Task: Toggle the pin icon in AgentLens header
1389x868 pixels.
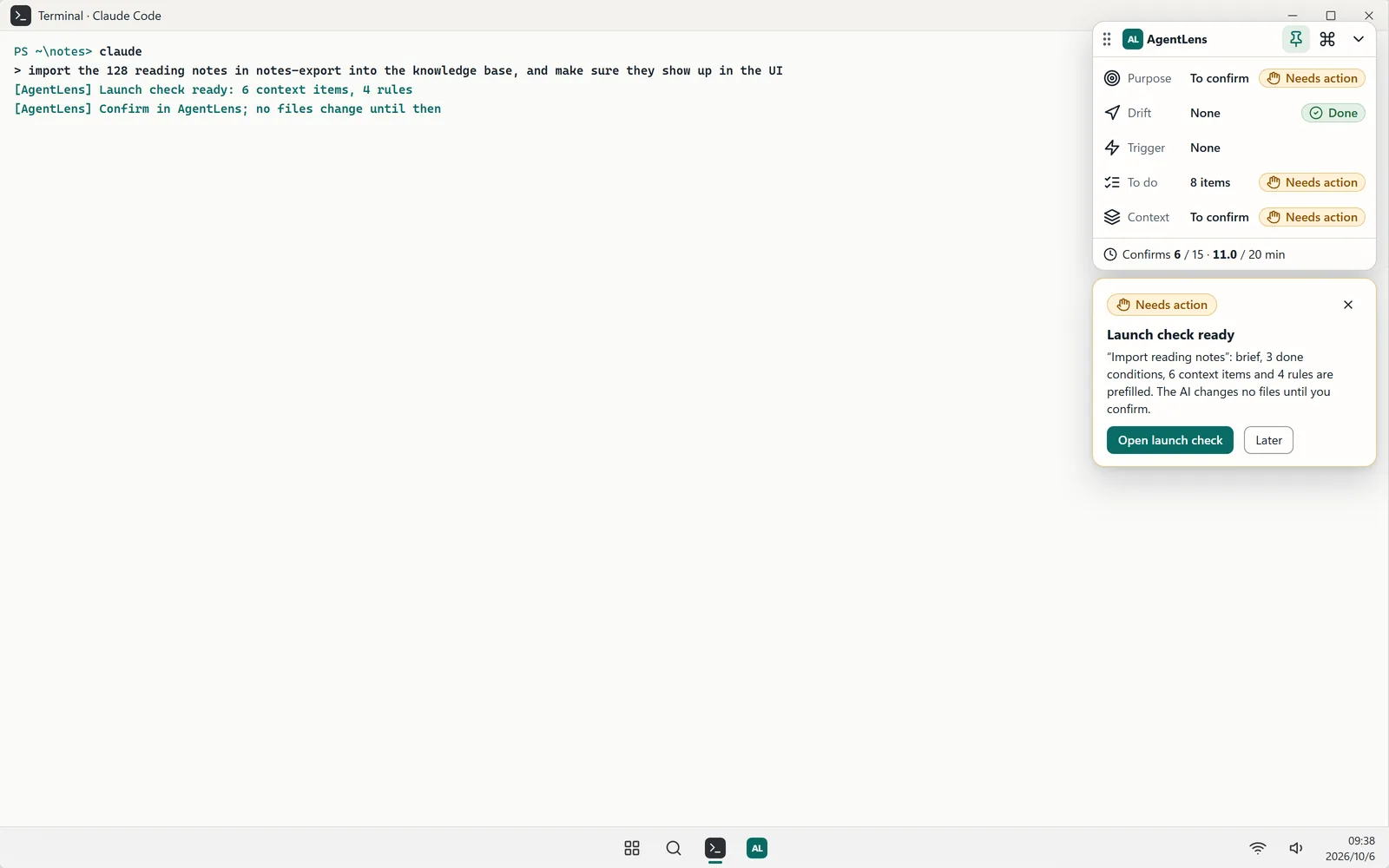Action: 1295,39
